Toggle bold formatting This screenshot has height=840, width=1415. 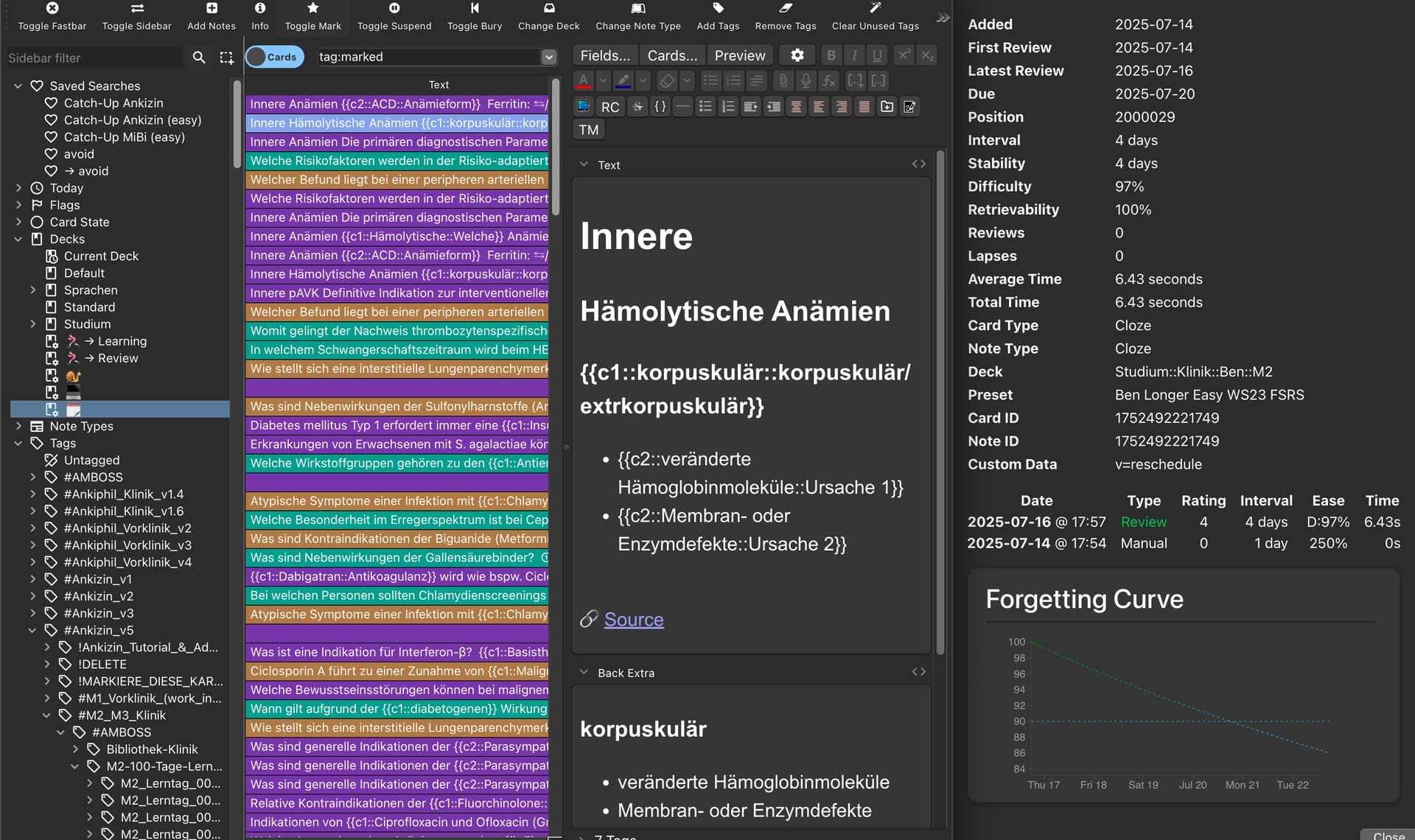[x=831, y=55]
